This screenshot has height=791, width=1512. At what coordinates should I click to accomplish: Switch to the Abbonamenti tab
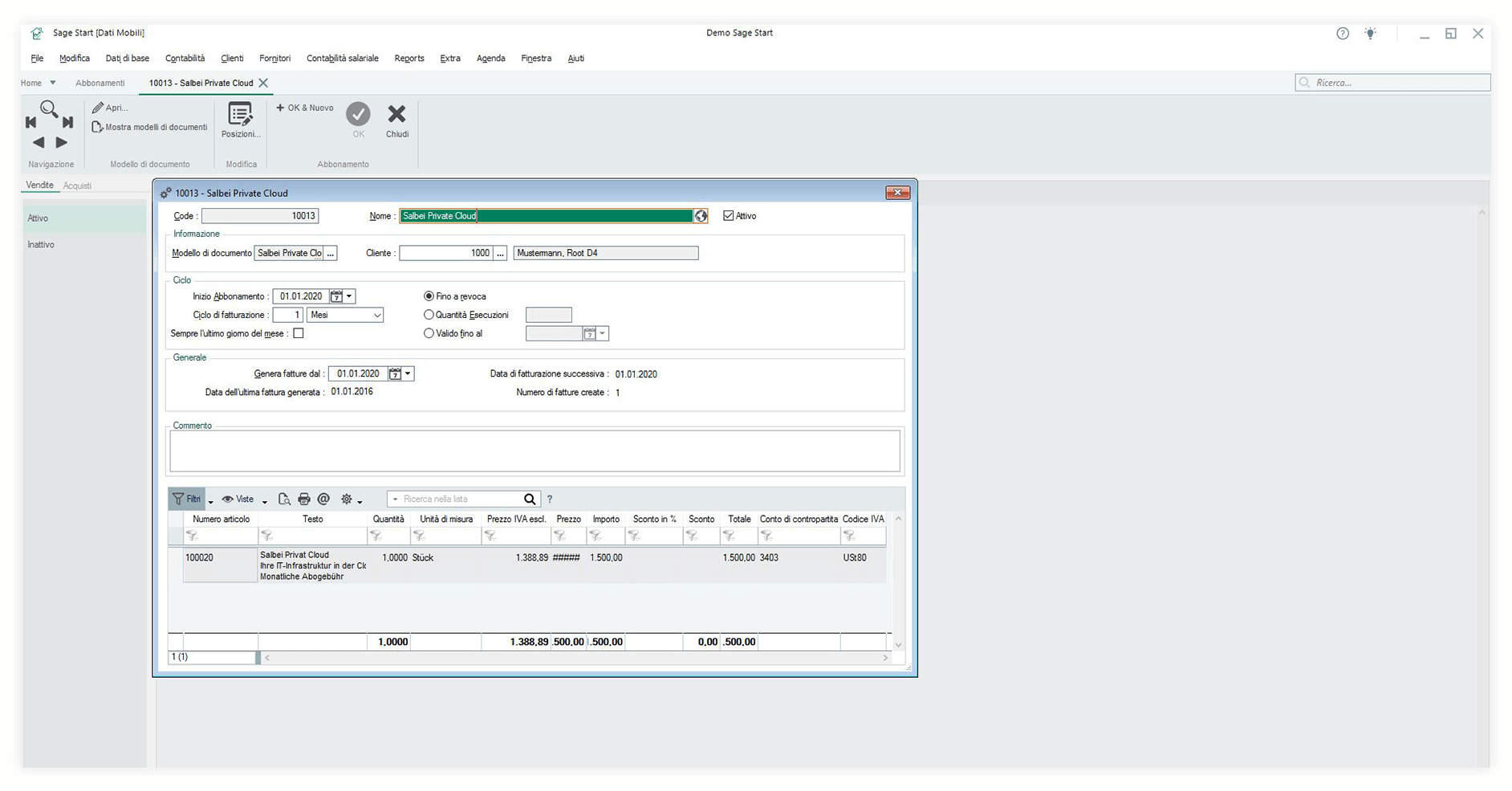(x=100, y=83)
